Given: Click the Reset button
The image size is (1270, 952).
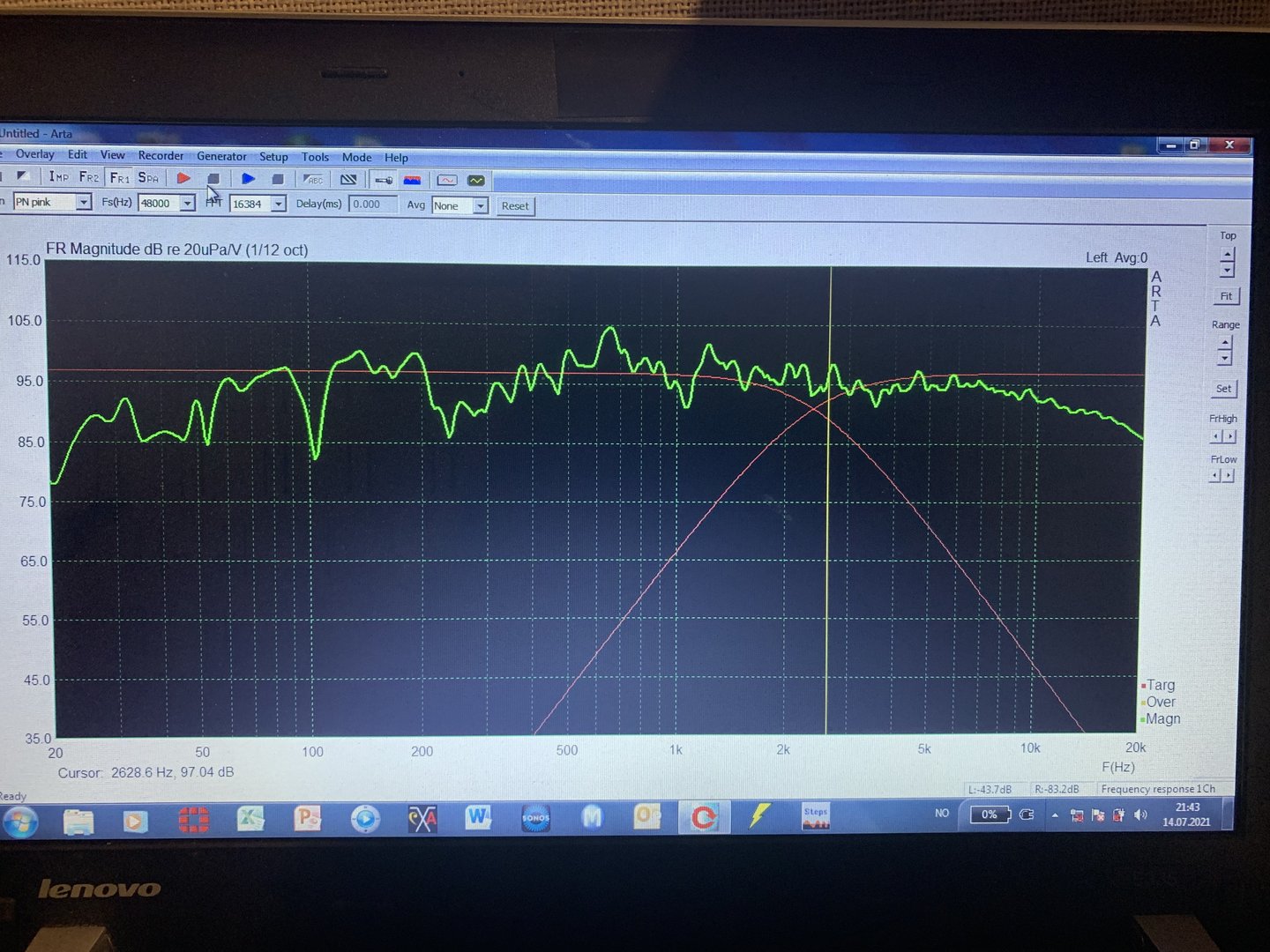Looking at the screenshot, I should point(515,206).
